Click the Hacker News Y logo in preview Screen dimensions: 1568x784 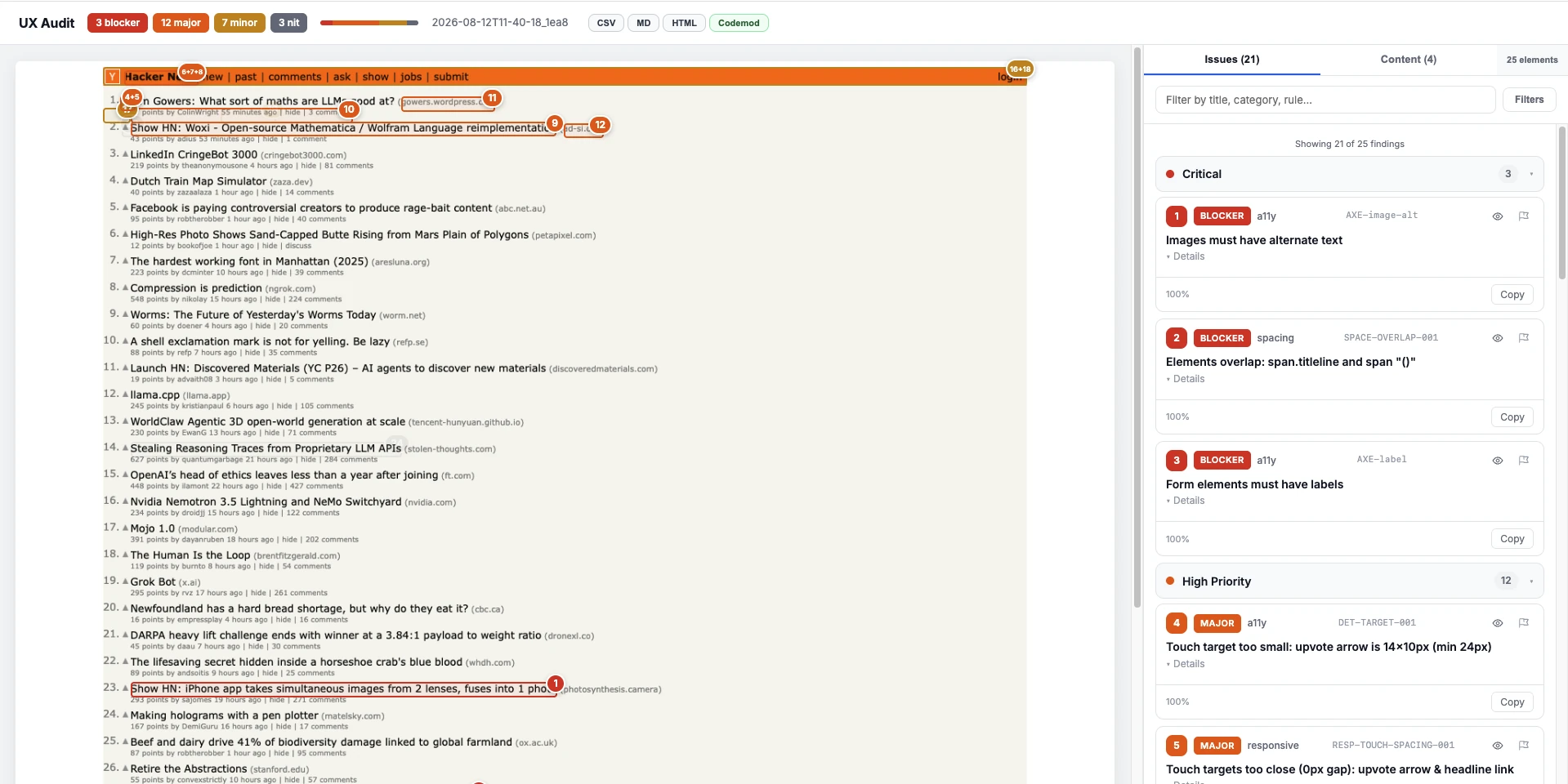(x=112, y=77)
